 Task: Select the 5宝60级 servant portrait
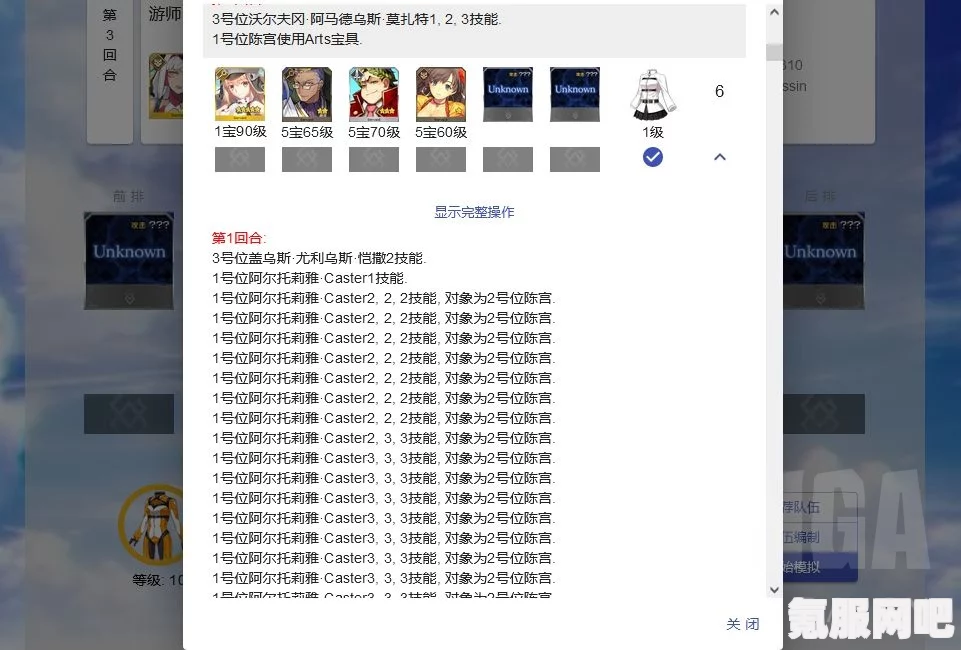(441, 94)
